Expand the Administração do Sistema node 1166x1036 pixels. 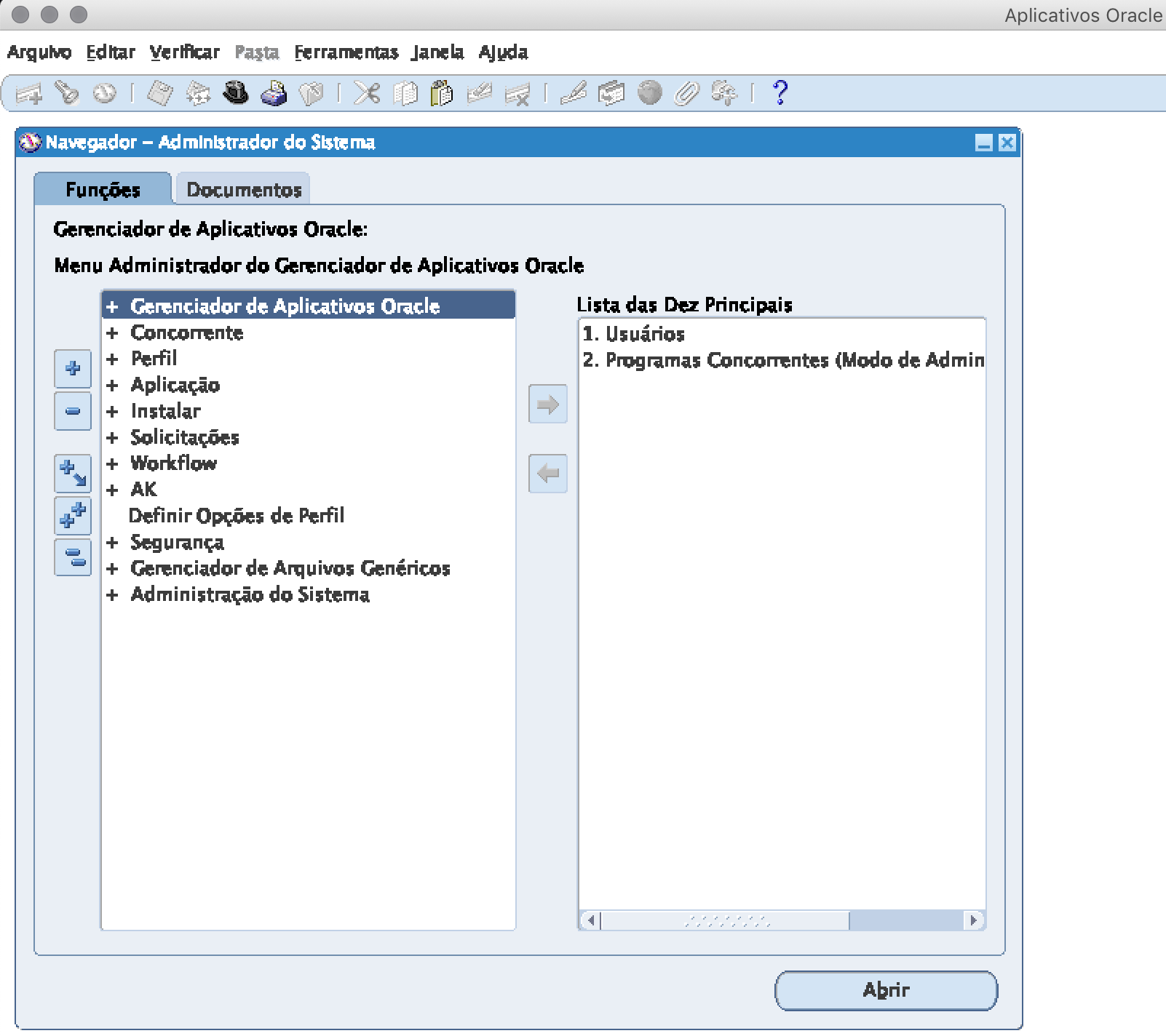pyautogui.click(x=112, y=595)
